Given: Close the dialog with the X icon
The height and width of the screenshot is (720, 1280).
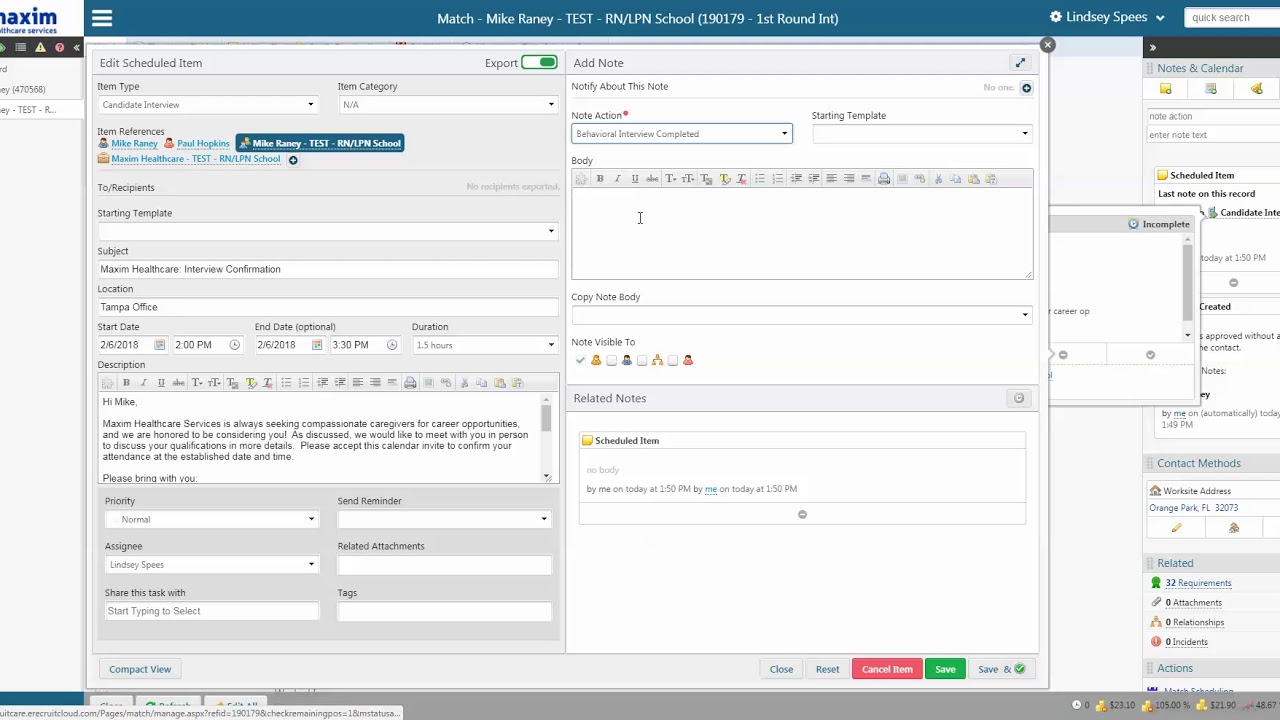Looking at the screenshot, I should click(1047, 45).
